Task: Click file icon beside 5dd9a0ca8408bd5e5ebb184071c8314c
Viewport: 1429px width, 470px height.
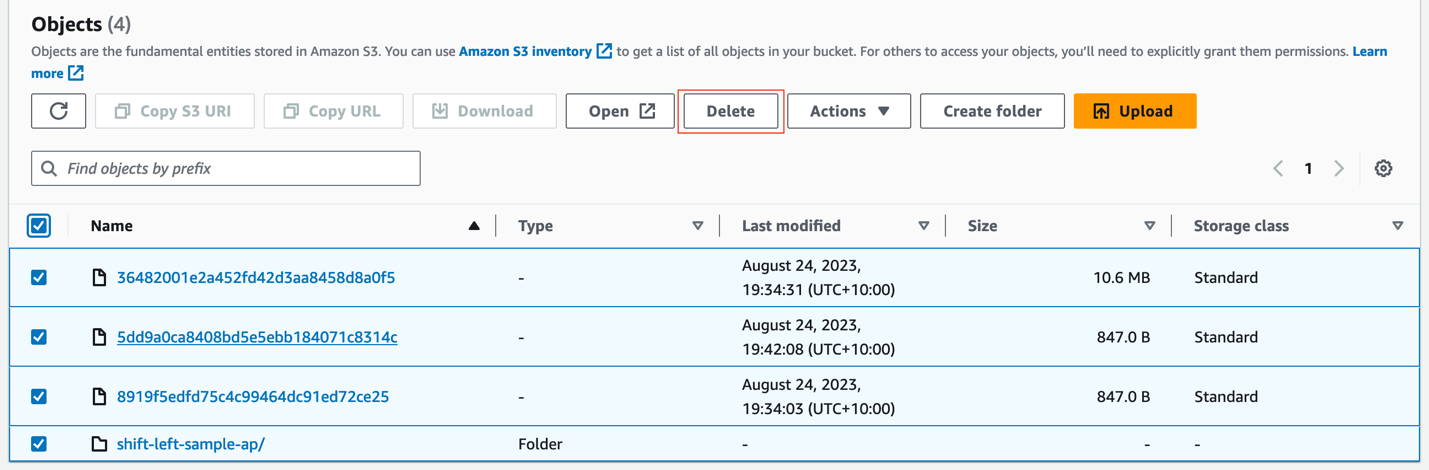Action: (99, 337)
